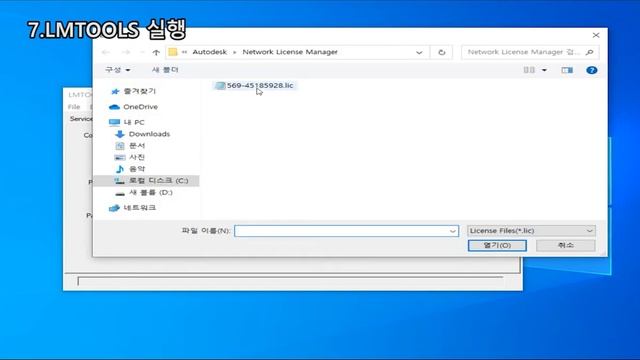Select the 569-45185928.lic file icon

[220, 85]
